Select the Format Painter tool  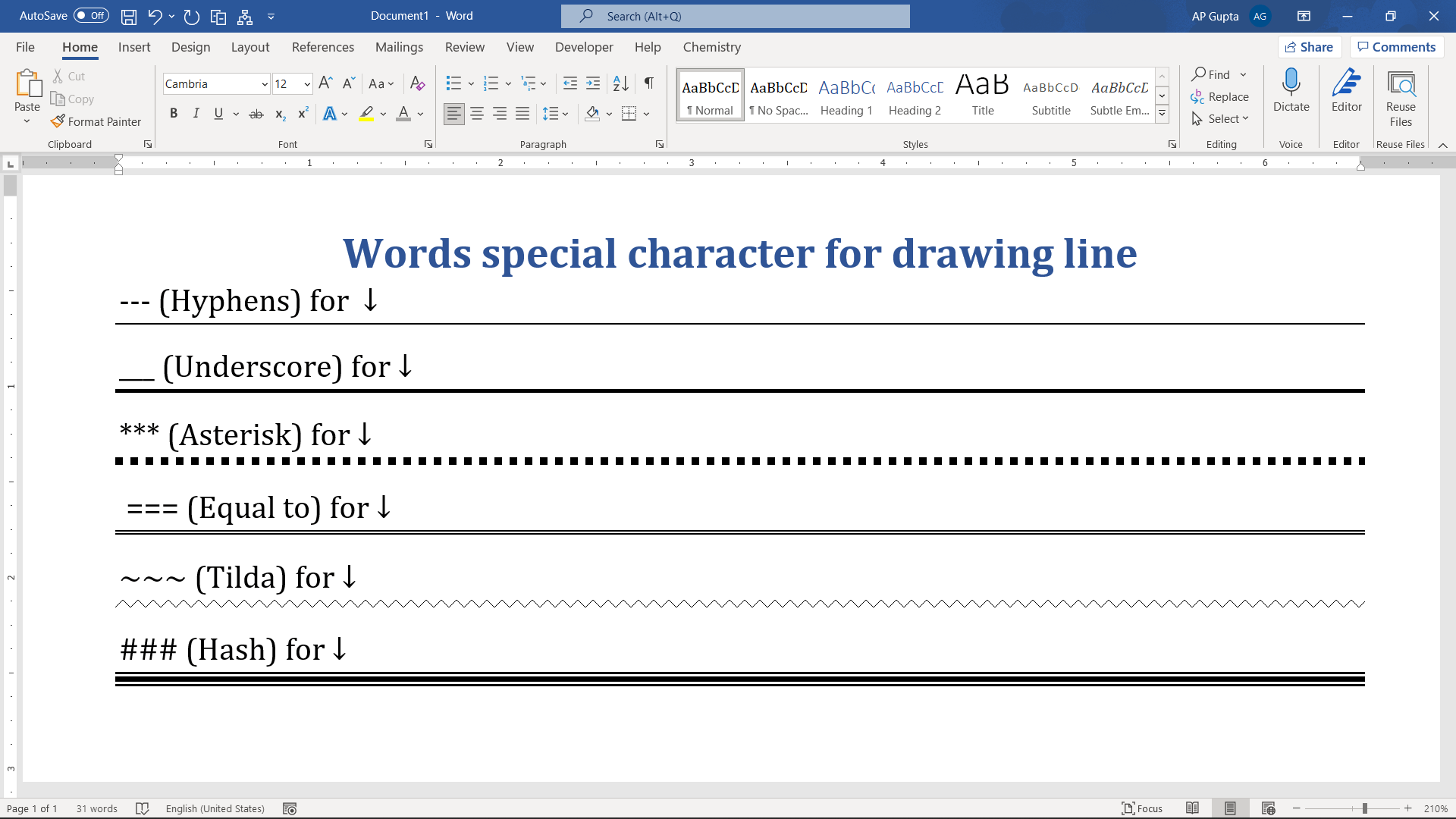96,121
